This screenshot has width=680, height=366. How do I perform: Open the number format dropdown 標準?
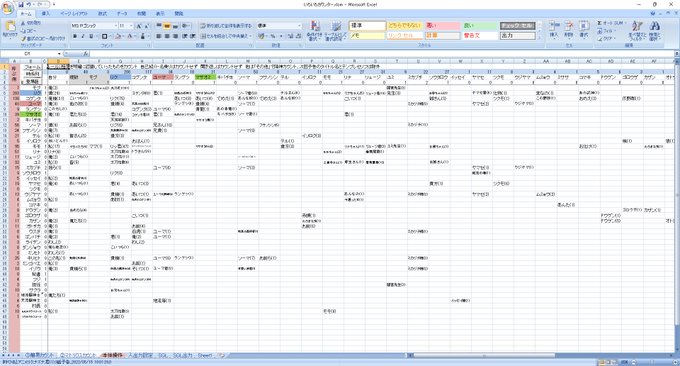point(299,26)
